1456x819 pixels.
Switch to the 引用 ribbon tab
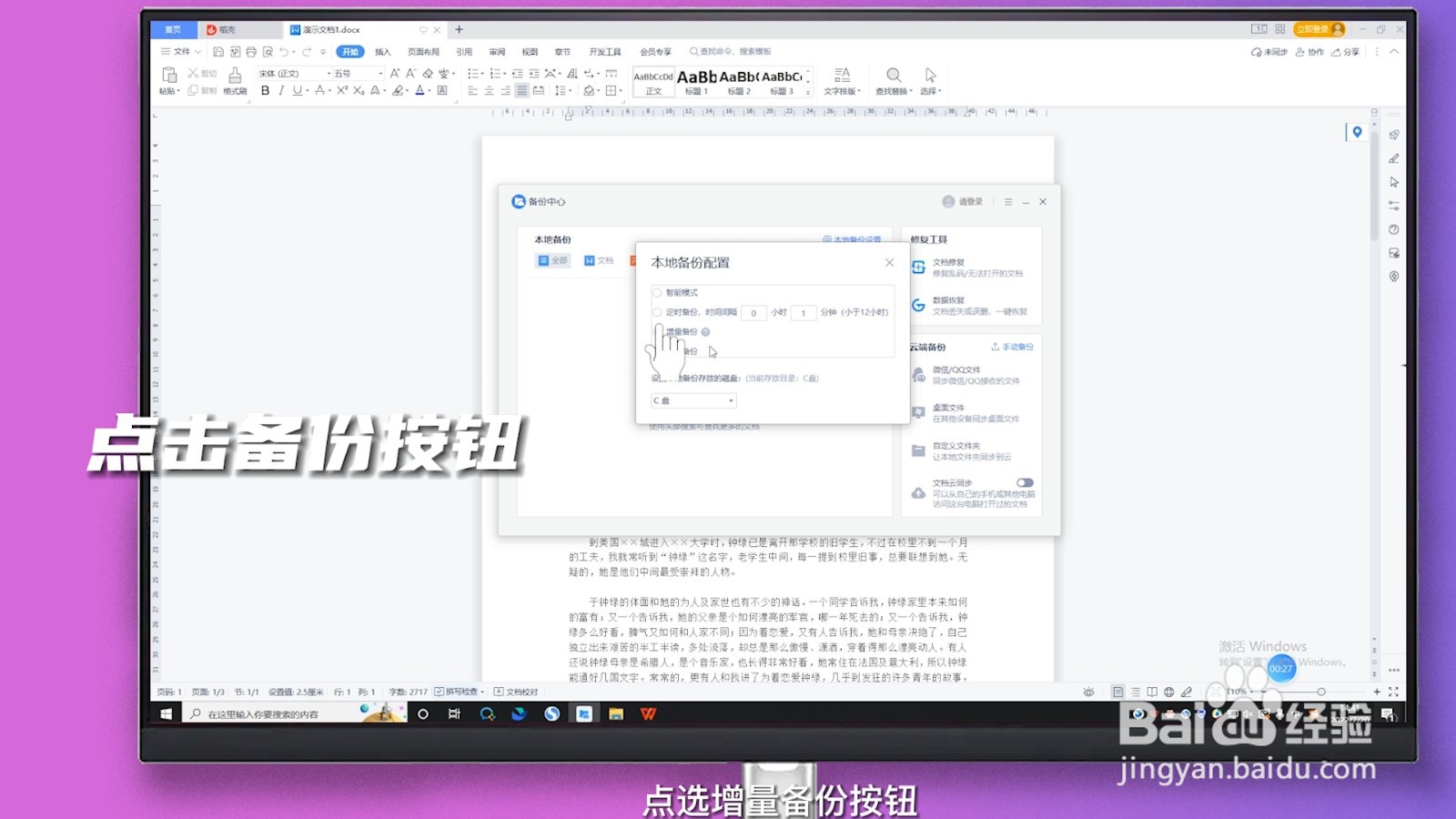point(464,52)
